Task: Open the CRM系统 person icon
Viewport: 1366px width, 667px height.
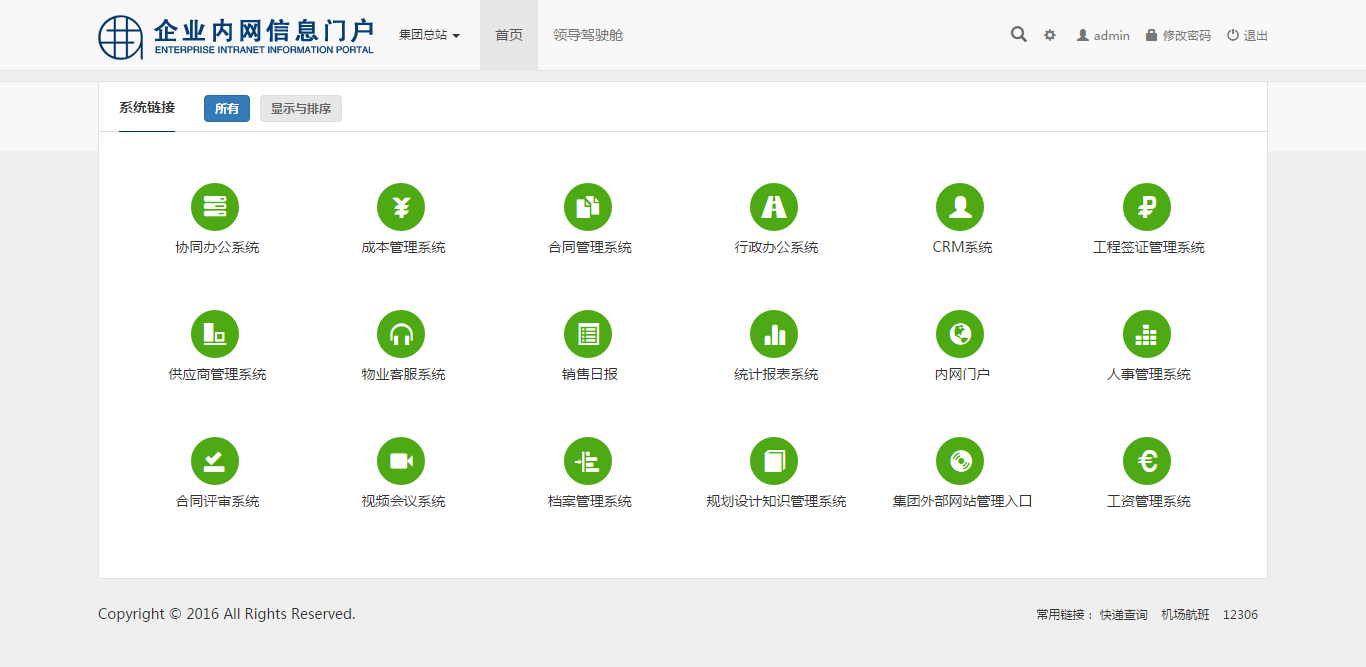Action: tap(960, 207)
